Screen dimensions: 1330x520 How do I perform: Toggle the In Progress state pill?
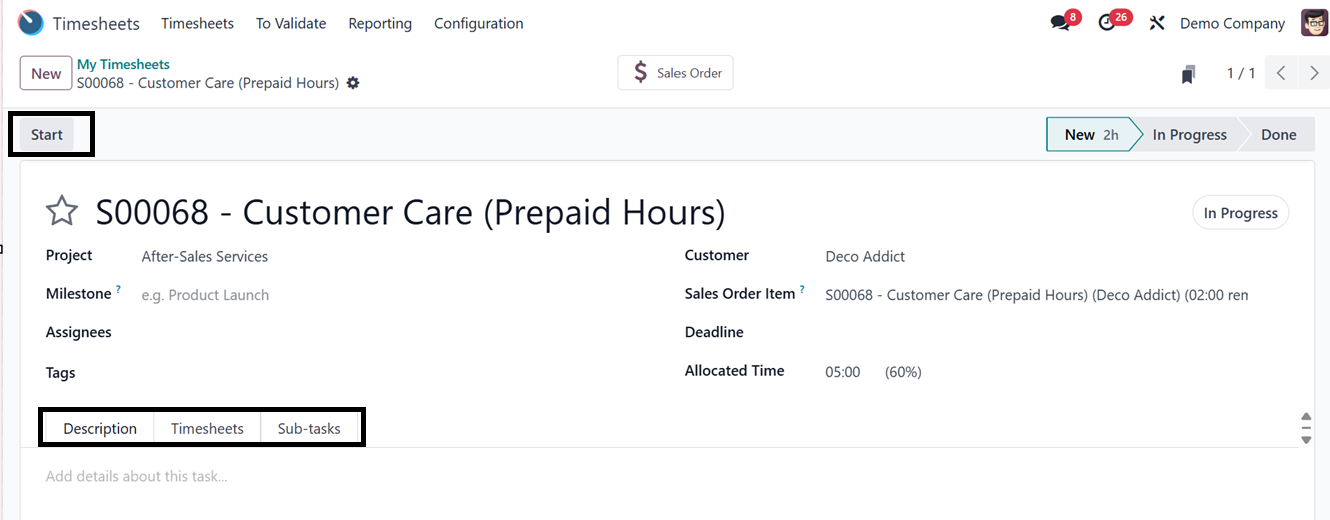[1240, 213]
